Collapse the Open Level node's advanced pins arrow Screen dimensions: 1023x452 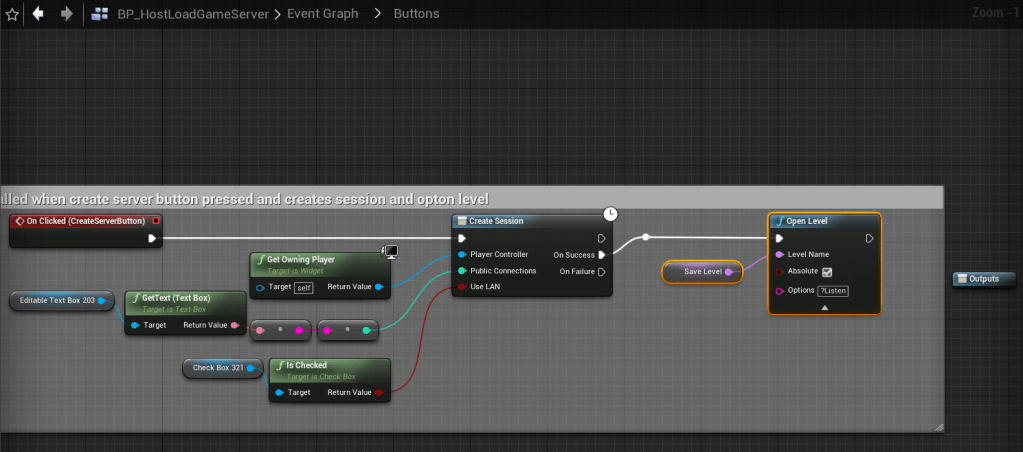(x=825, y=308)
